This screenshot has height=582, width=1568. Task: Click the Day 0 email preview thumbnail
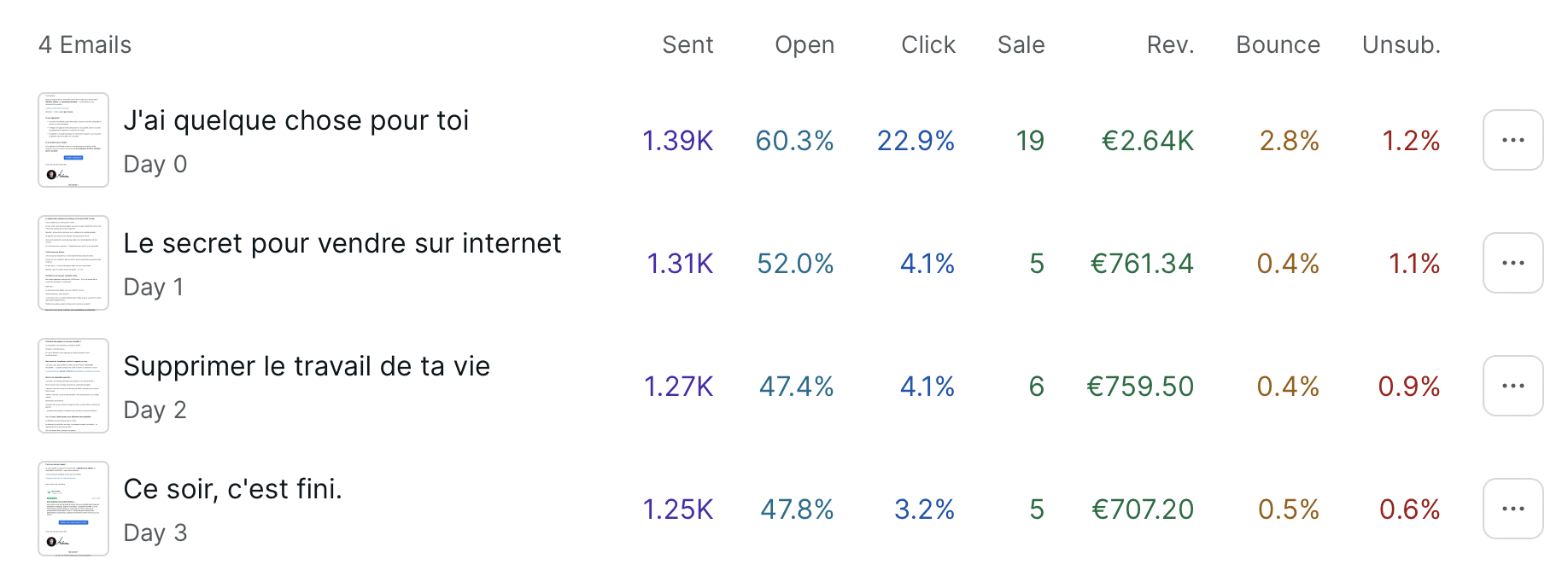[73, 140]
